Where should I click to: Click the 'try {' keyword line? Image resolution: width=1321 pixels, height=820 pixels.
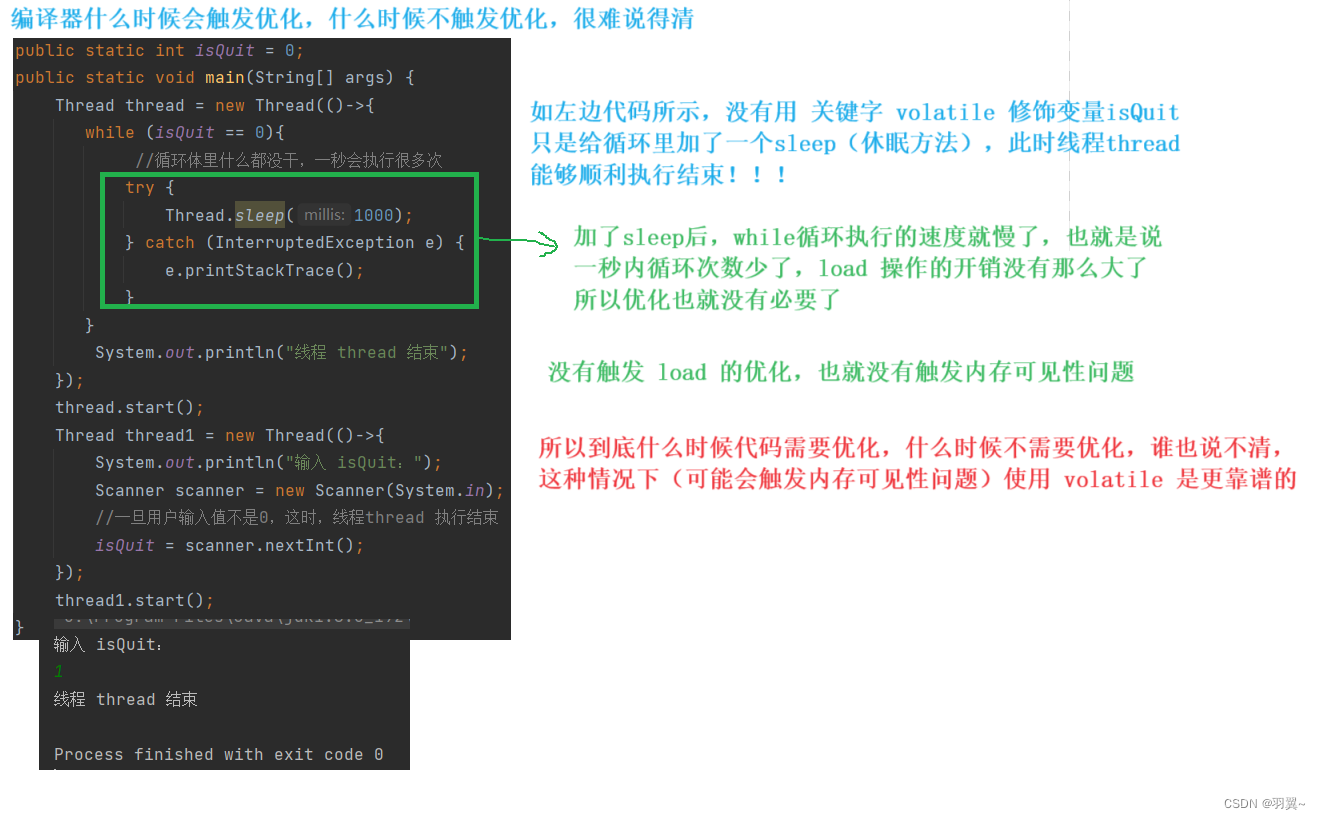click(x=150, y=187)
